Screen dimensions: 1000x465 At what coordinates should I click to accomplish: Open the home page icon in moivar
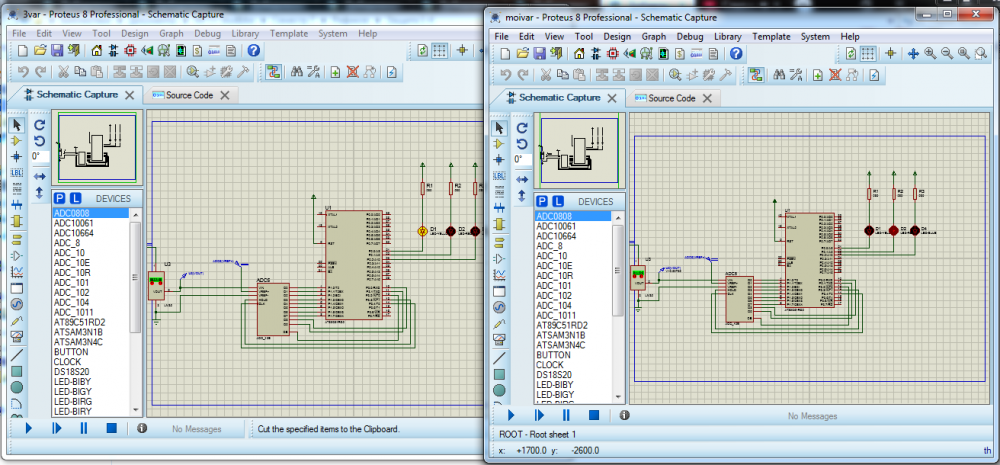pyautogui.click(x=578, y=53)
